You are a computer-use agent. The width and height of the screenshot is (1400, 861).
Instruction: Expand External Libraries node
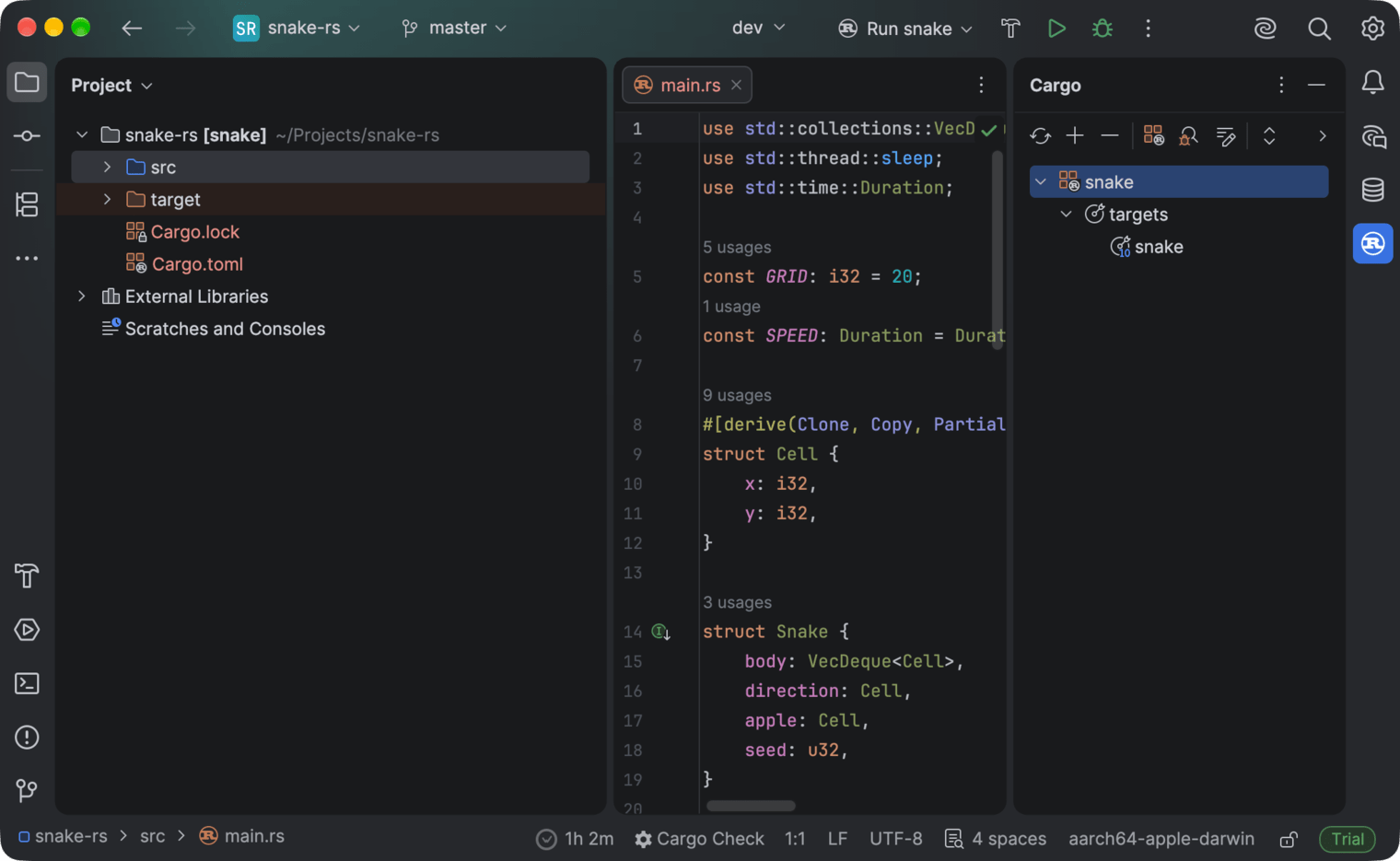[x=82, y=297]
